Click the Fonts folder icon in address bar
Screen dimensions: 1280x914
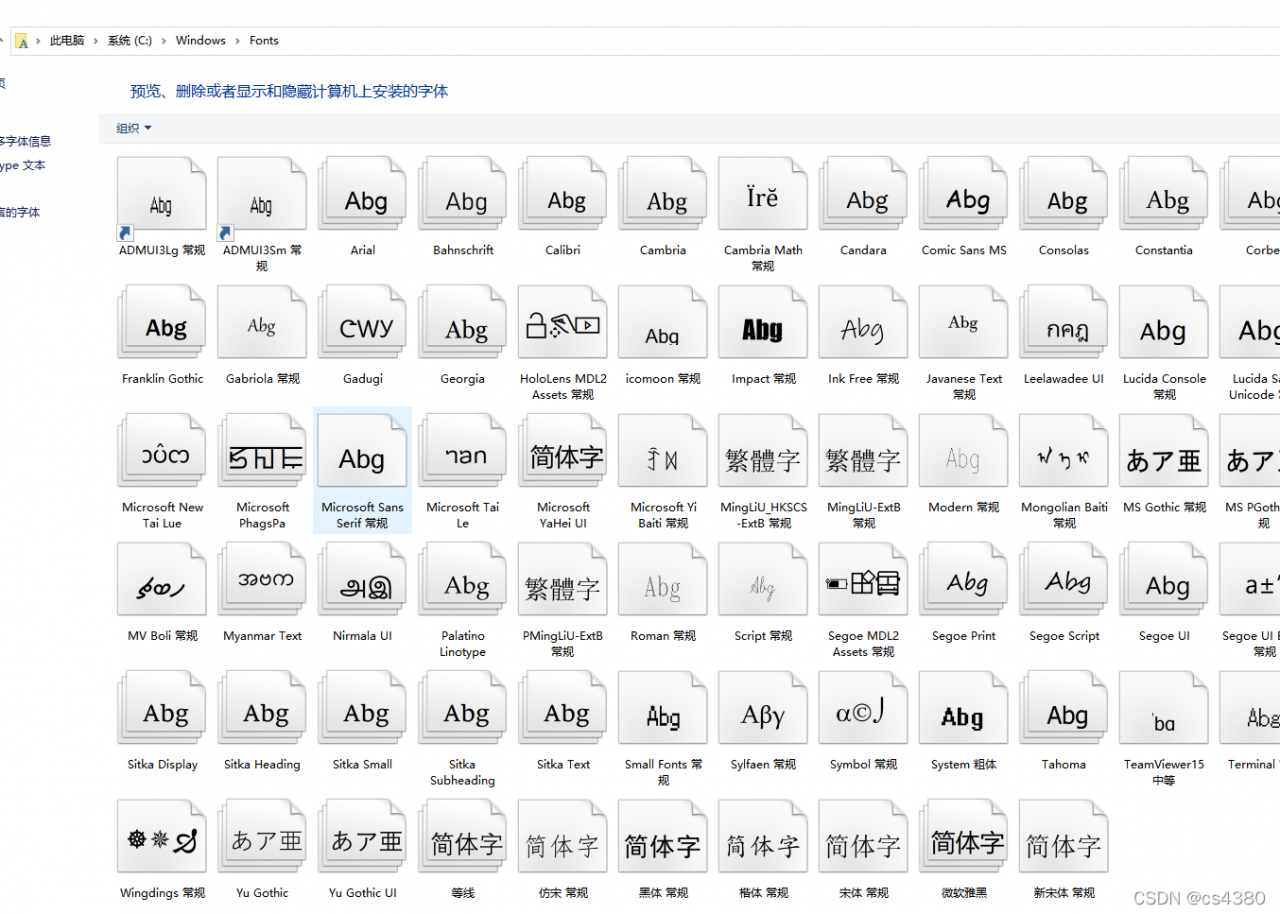(x=21, y=41)
